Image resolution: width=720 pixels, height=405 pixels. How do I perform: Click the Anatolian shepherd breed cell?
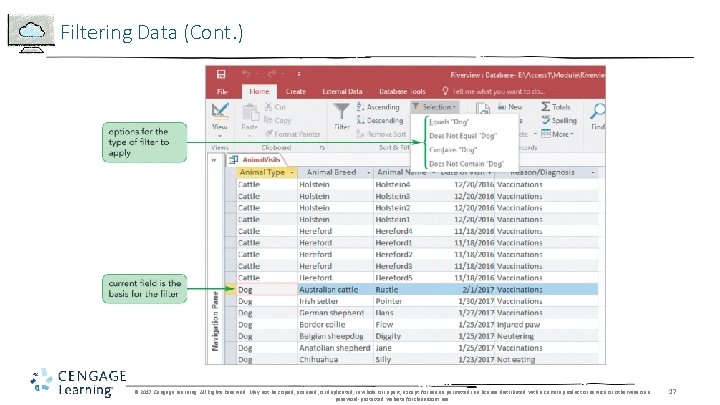point(336,348)
